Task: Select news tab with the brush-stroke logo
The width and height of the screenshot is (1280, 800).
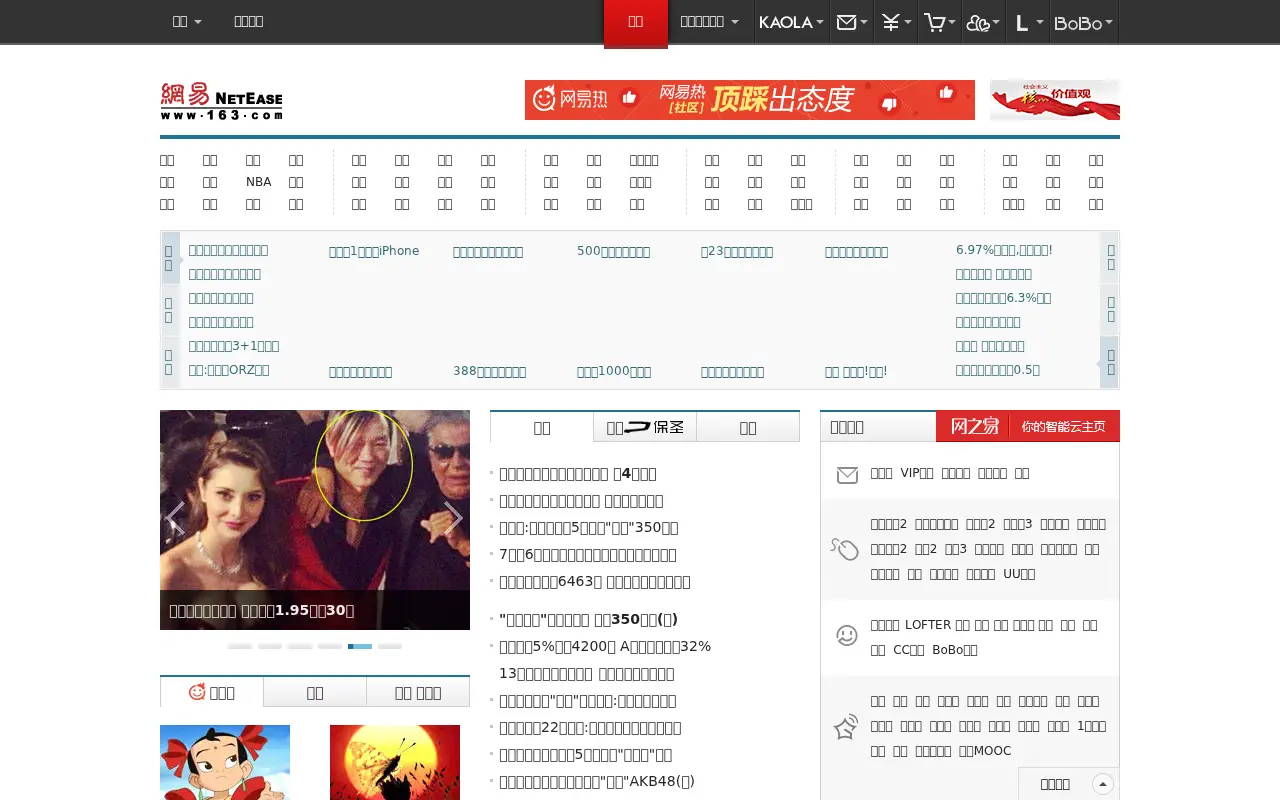Action: tap(645, 427)
